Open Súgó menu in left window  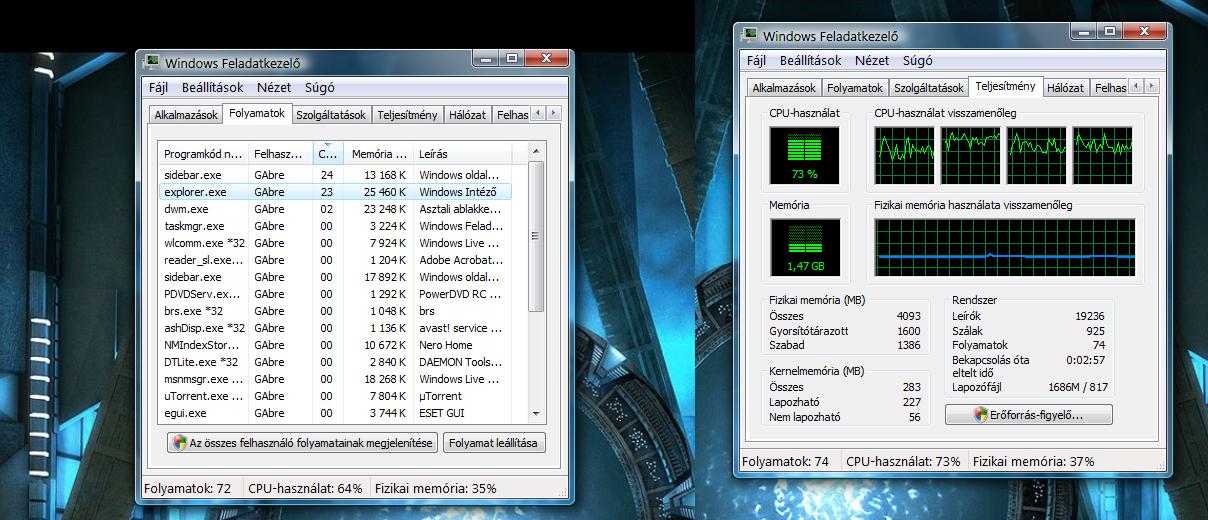coord(319,88)
